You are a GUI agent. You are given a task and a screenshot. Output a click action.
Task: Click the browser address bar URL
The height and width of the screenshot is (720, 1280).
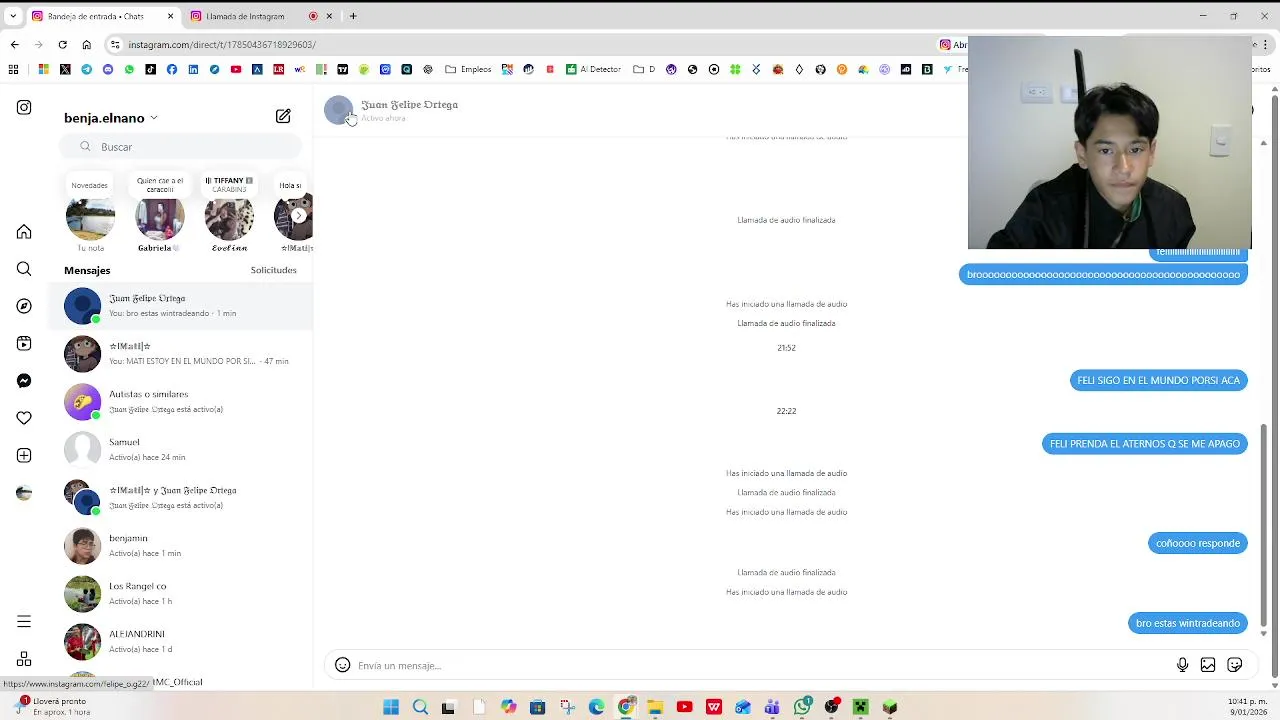[222, 44]
